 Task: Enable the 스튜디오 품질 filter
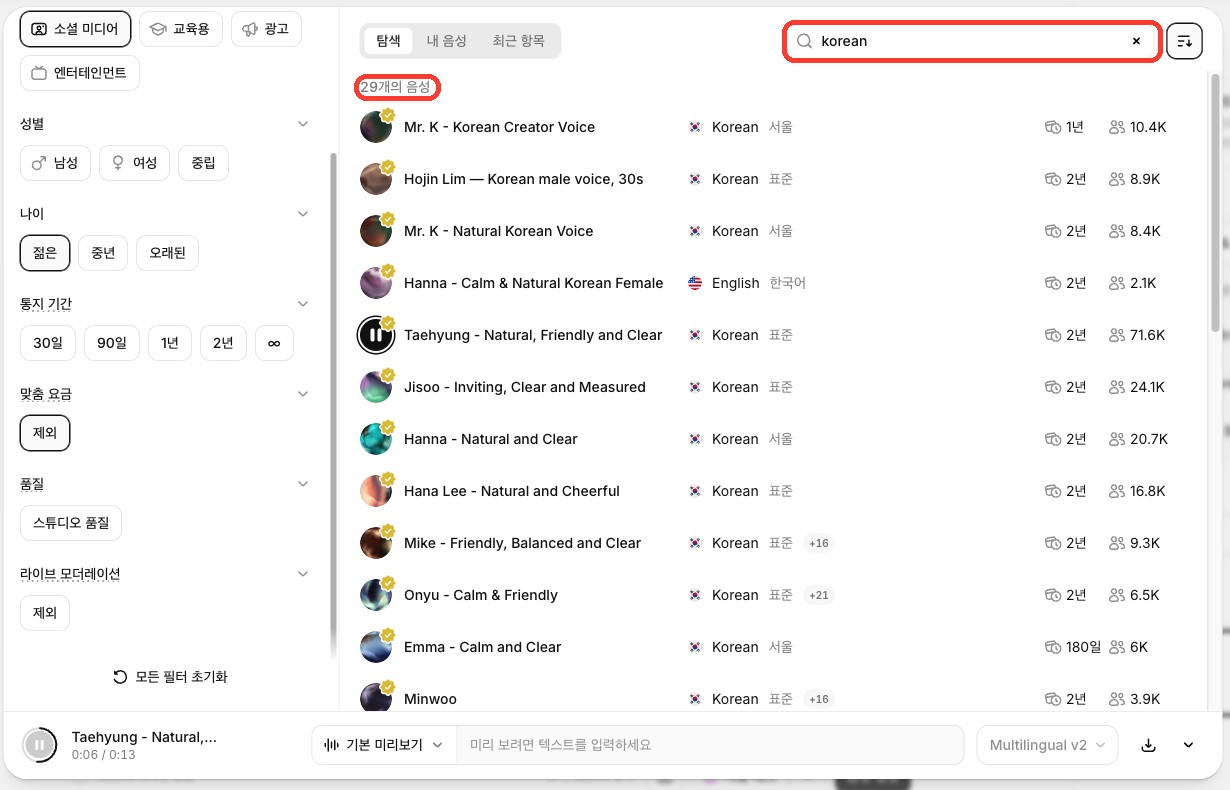pyautogui.click(x=71, y=523)
